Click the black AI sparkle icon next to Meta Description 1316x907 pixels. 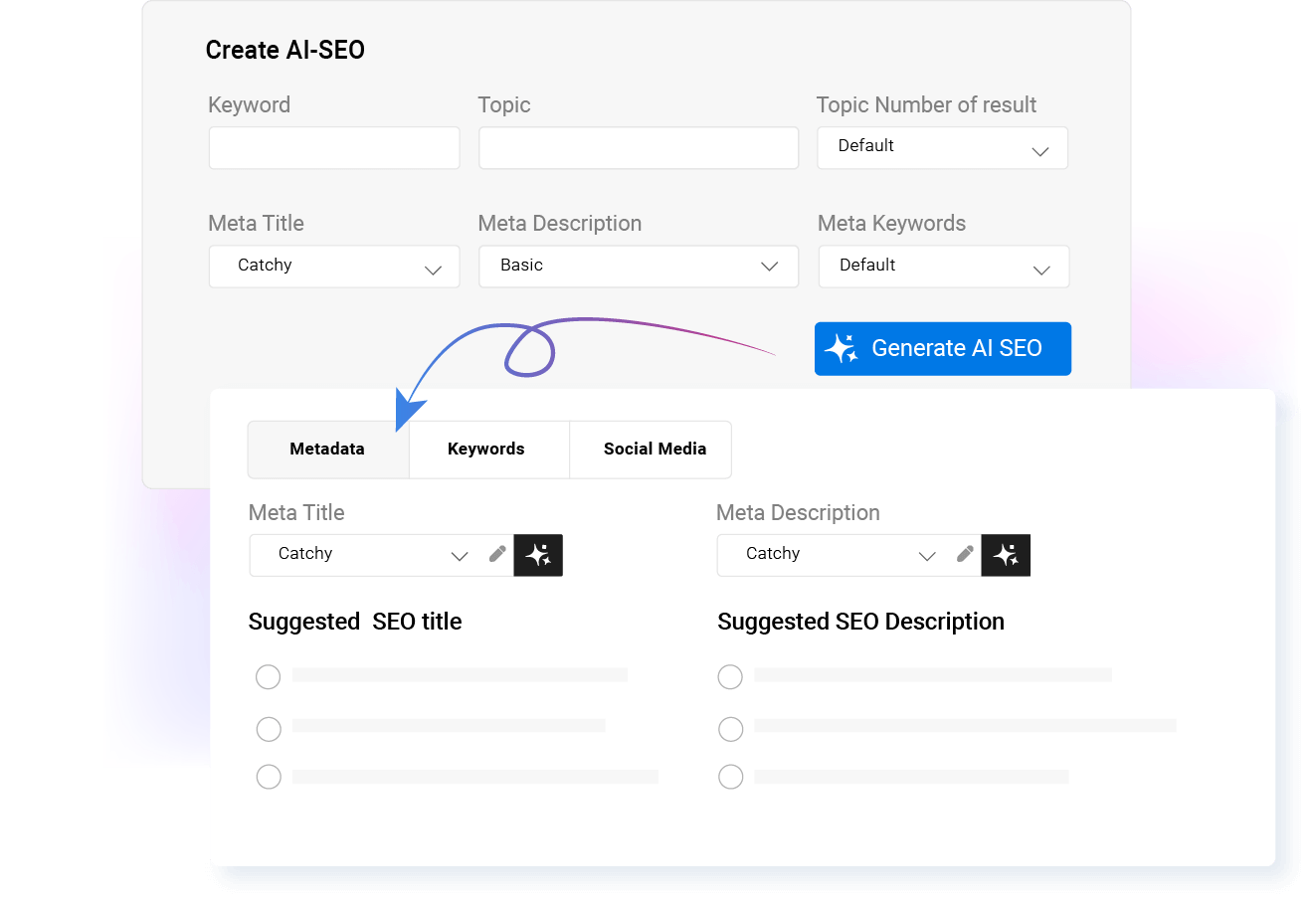1006,555
